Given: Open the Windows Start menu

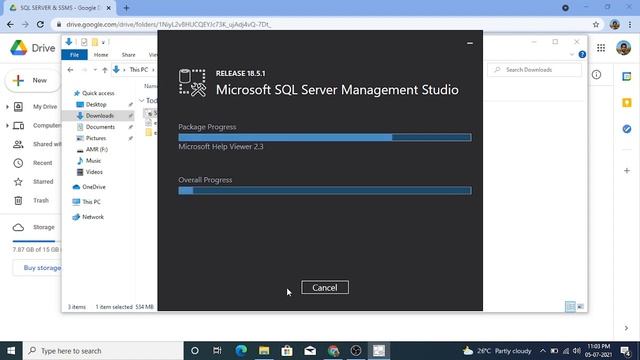Looking at the screenshot, I should (11, 351).
